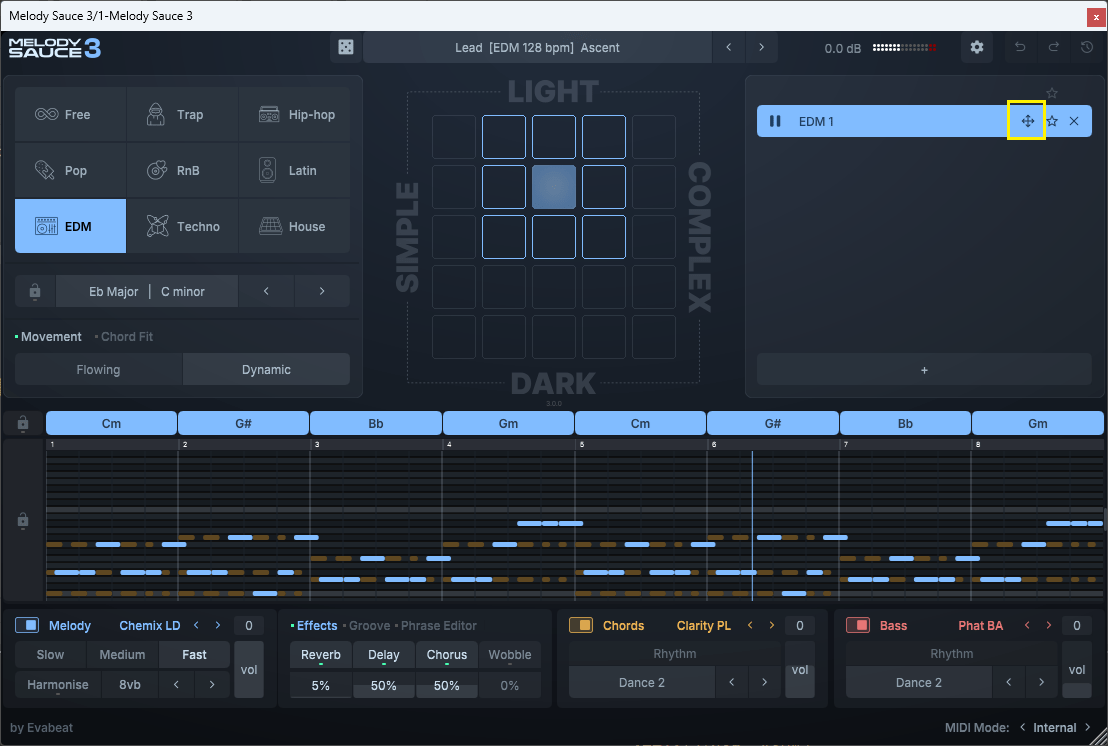This screenshot has height=746, width=1108.
Task: Disable the Bass track enable button
Action: [x=858, y=625]
